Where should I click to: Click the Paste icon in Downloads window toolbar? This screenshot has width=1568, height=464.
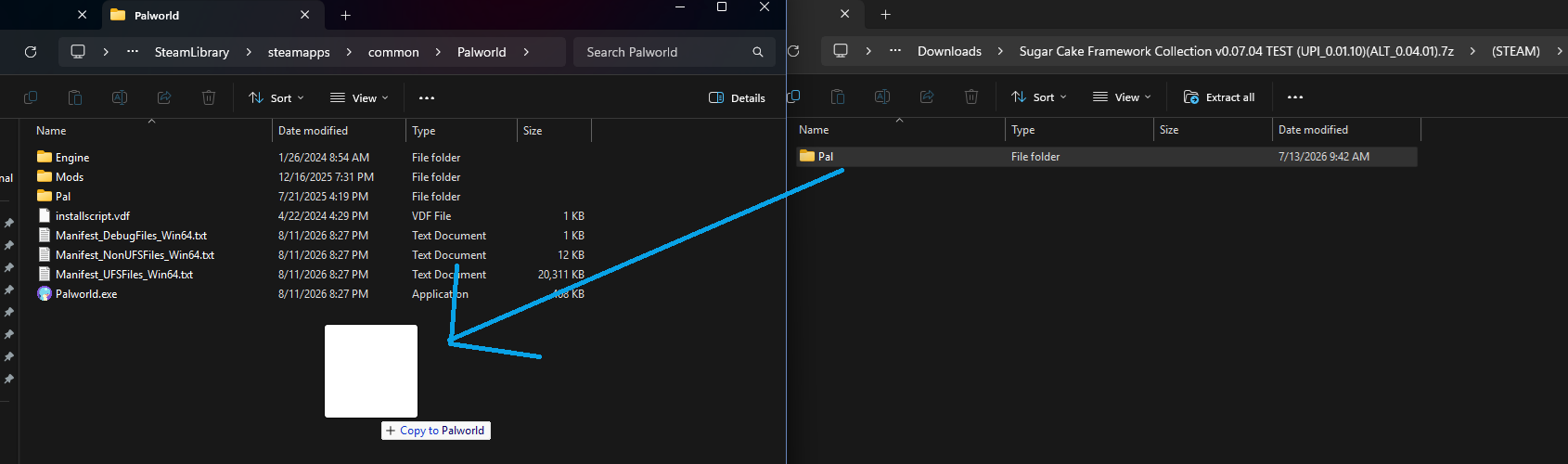838,97
